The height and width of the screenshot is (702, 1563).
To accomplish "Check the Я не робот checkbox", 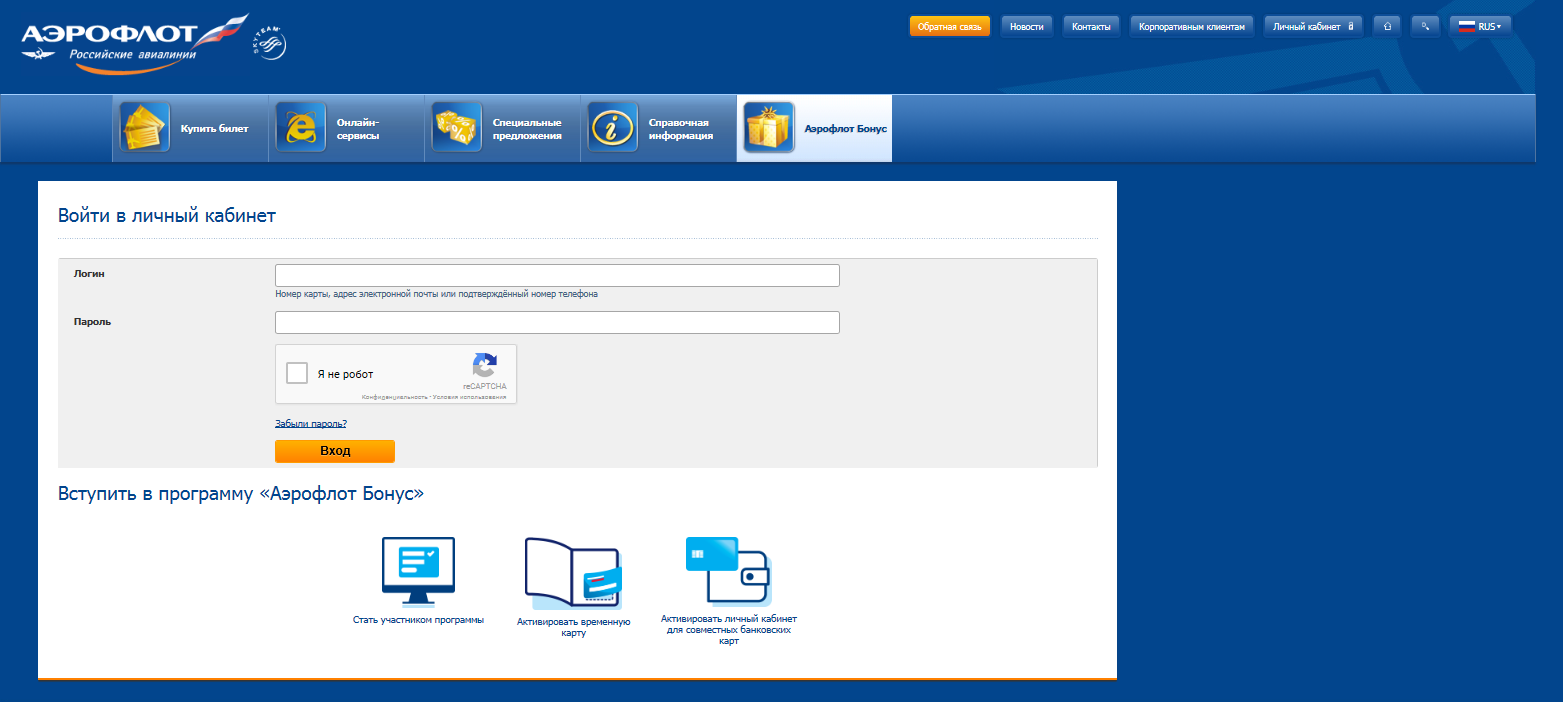I will click(297, 374).
